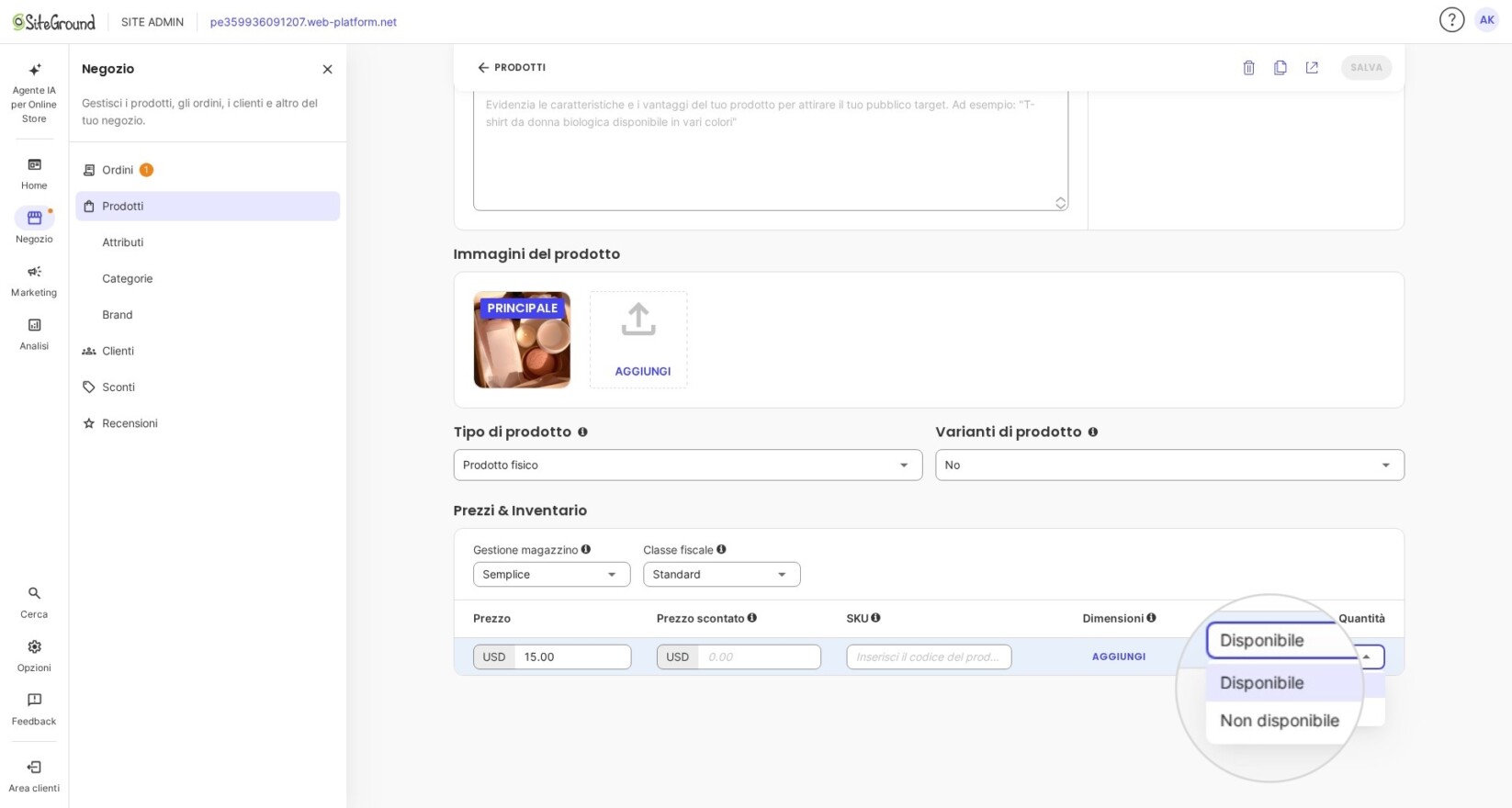Edit the Prezzo field showing 15.00

(x=572, y=656)
